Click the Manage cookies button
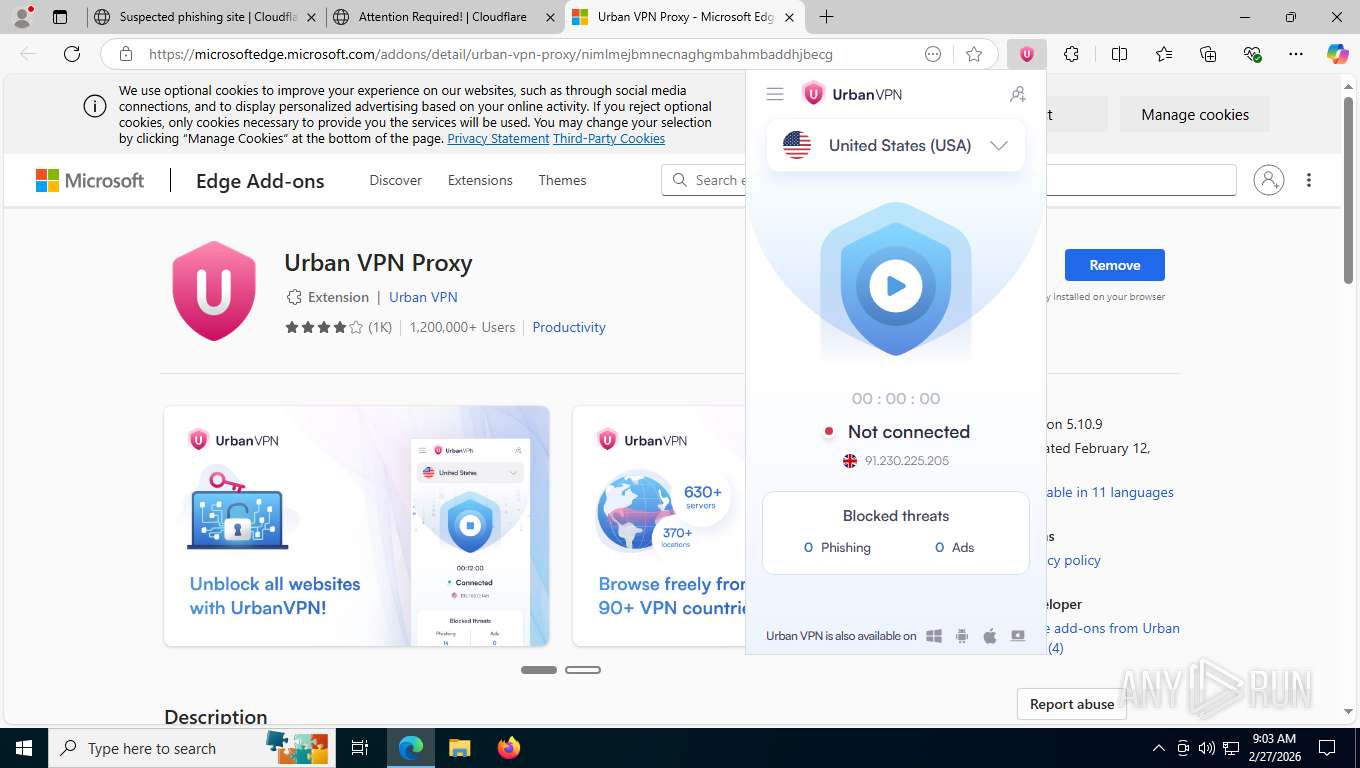This screenshot has height=768, width=1360. click(1195, 114)
